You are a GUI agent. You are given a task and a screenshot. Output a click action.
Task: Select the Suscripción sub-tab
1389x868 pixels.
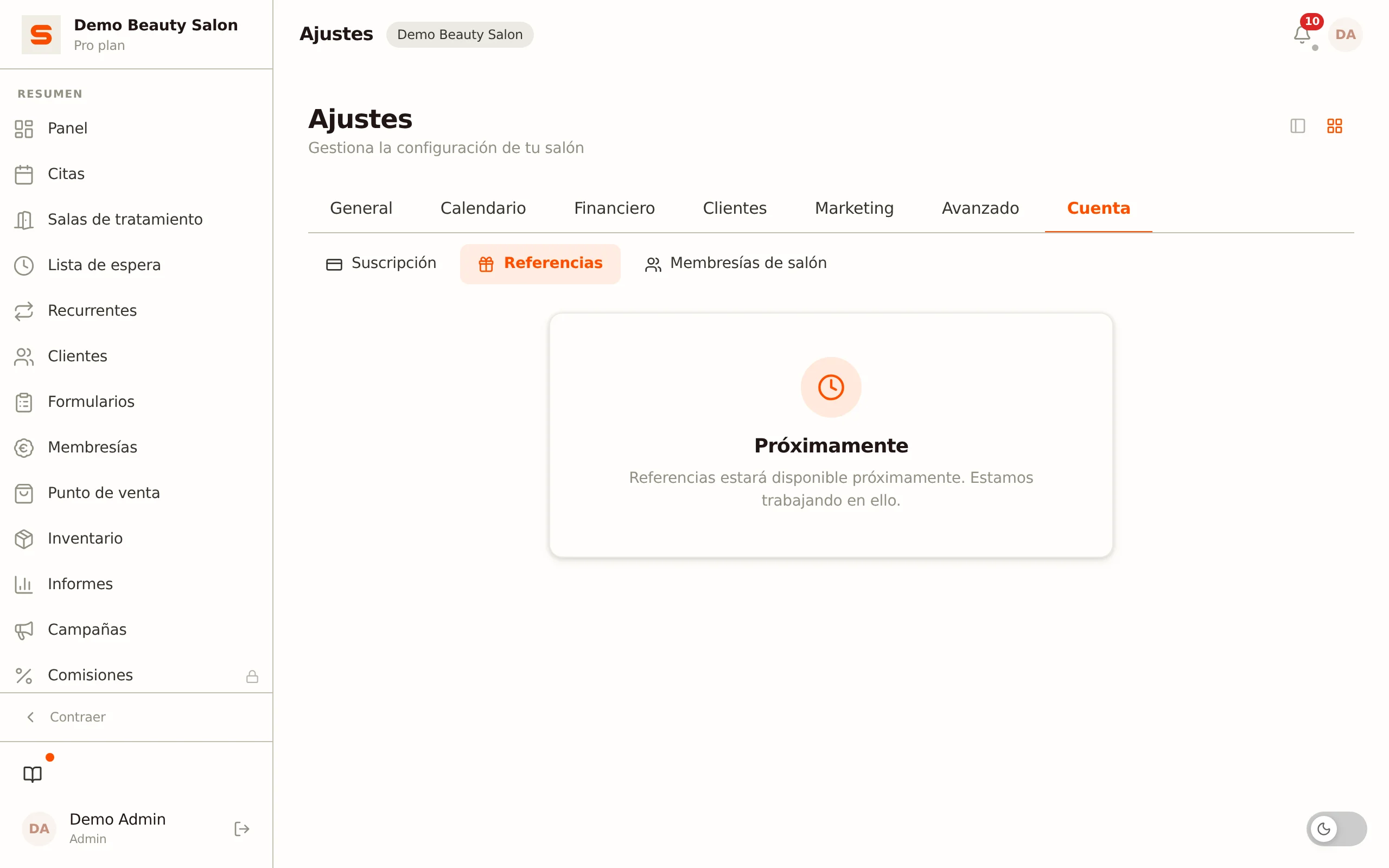click(381, 264)
